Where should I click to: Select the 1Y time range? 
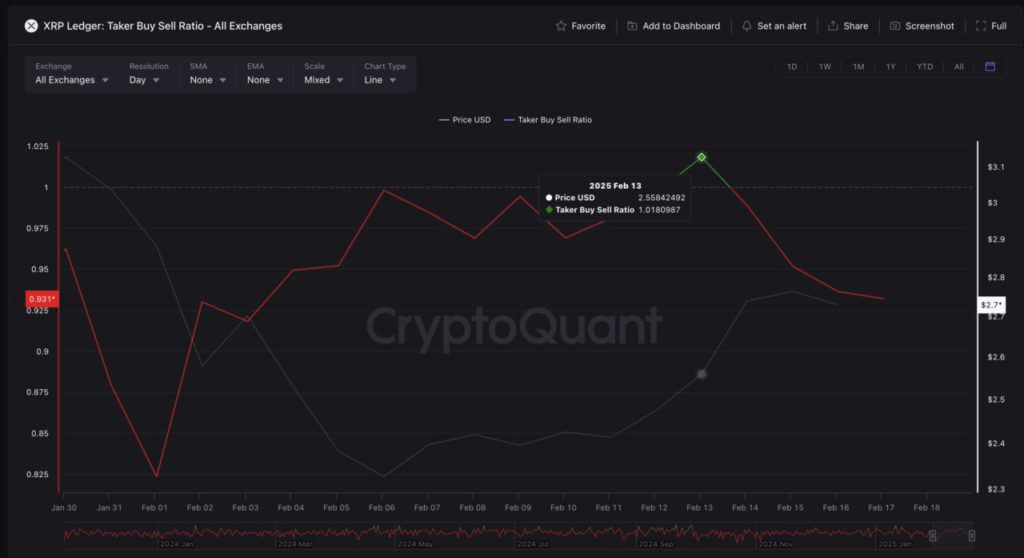tap(891, 67)
